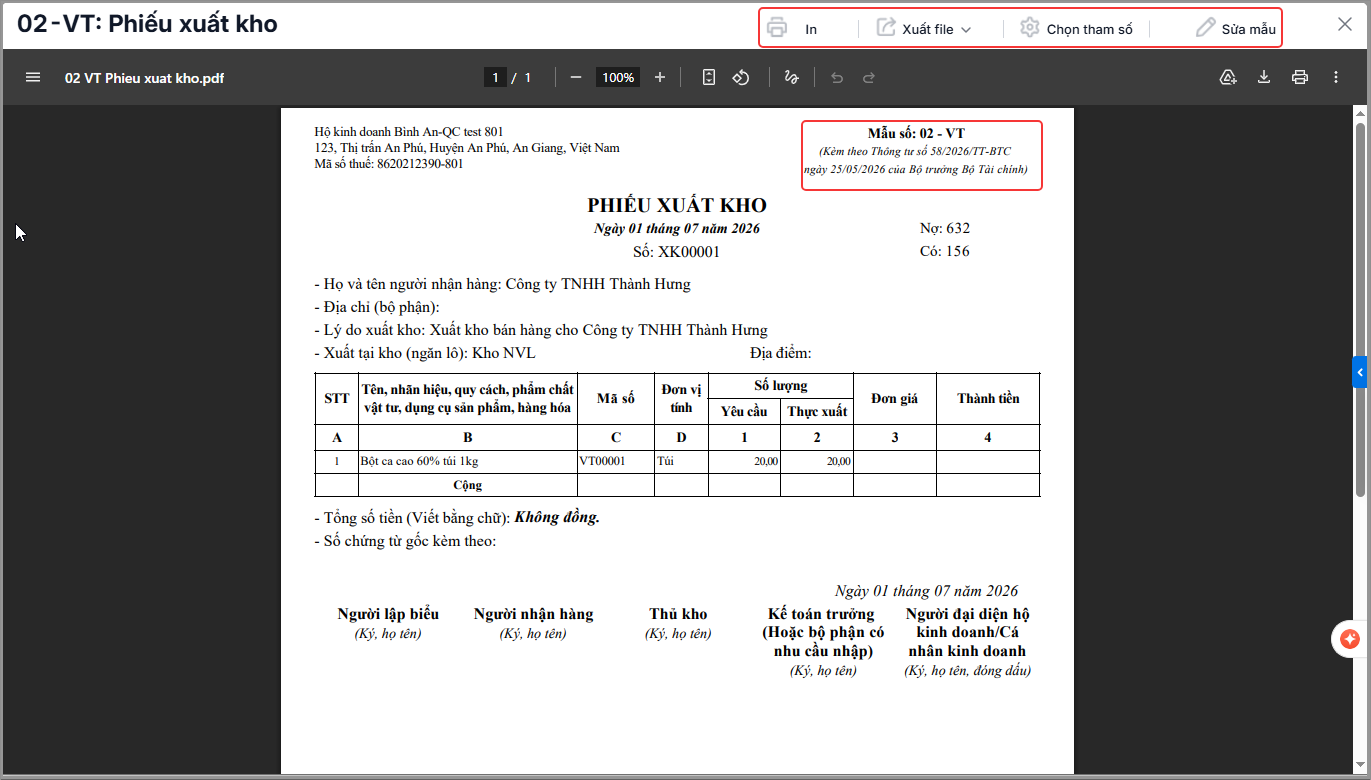This screenshot has width=1371, height=780.
Task: Click Sửa mẫu to edit template
Action: [x=1236, y=29]
